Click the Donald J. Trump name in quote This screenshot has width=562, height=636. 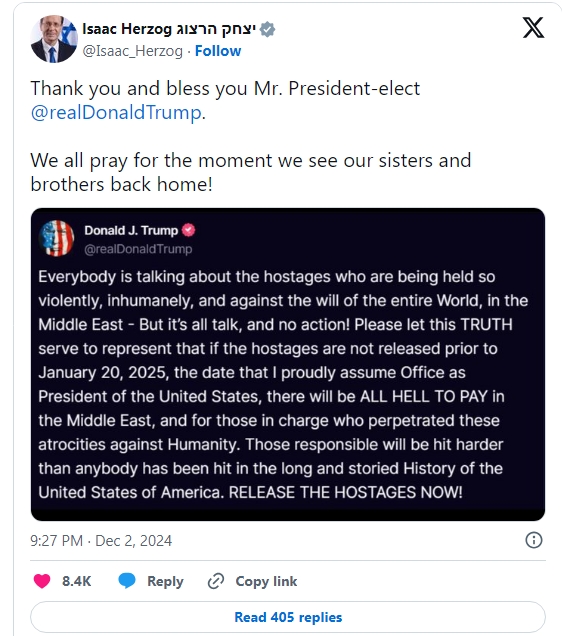131,230
